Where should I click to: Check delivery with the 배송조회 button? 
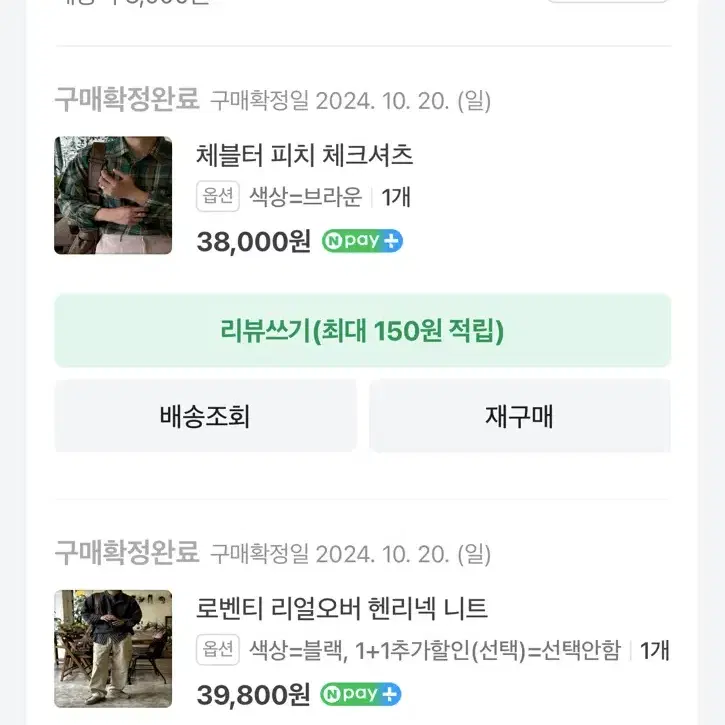pos(205,416)
